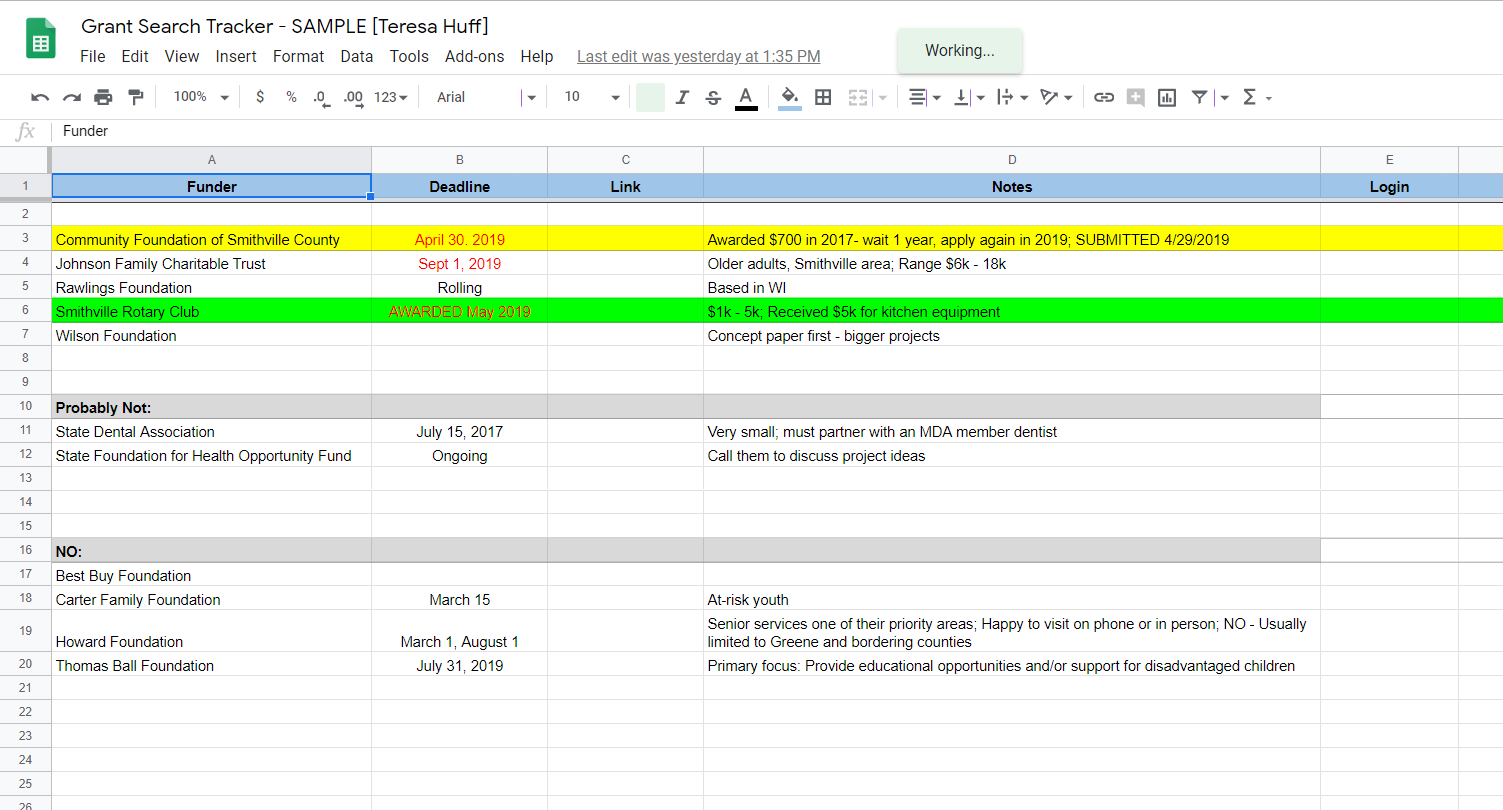This screenshot has width=1503, height=810.
Task: Expand functions dropdown arrow
Action: 1269,98
